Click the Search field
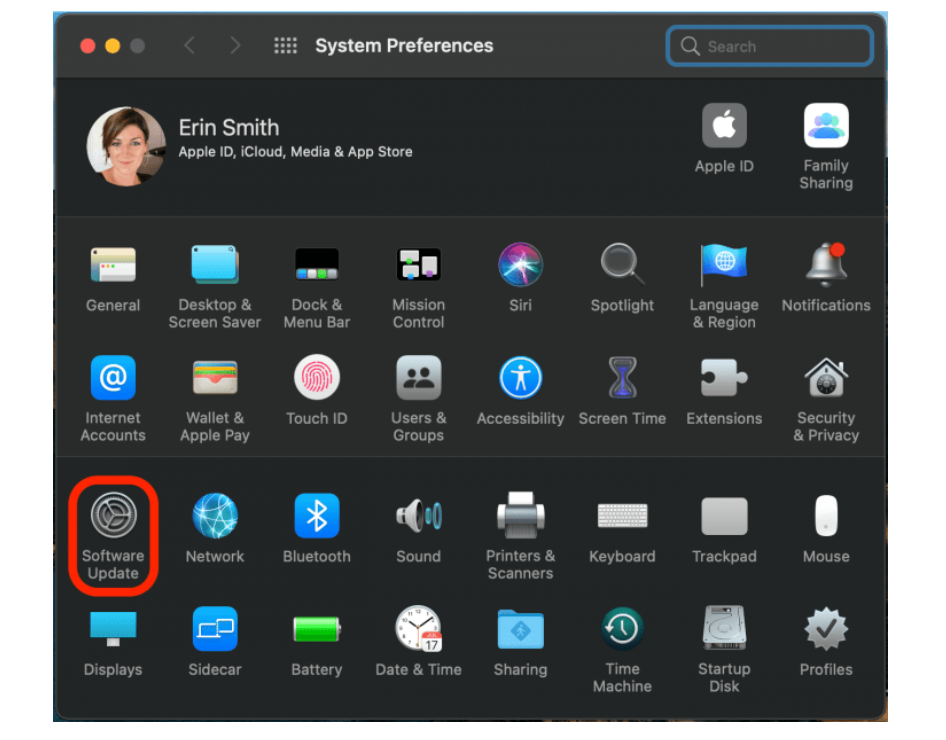 point(770,46)
